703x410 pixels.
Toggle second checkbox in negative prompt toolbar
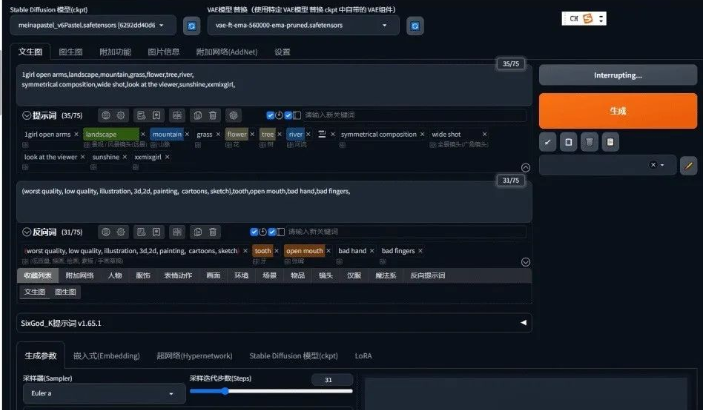[x=272, y=232]
